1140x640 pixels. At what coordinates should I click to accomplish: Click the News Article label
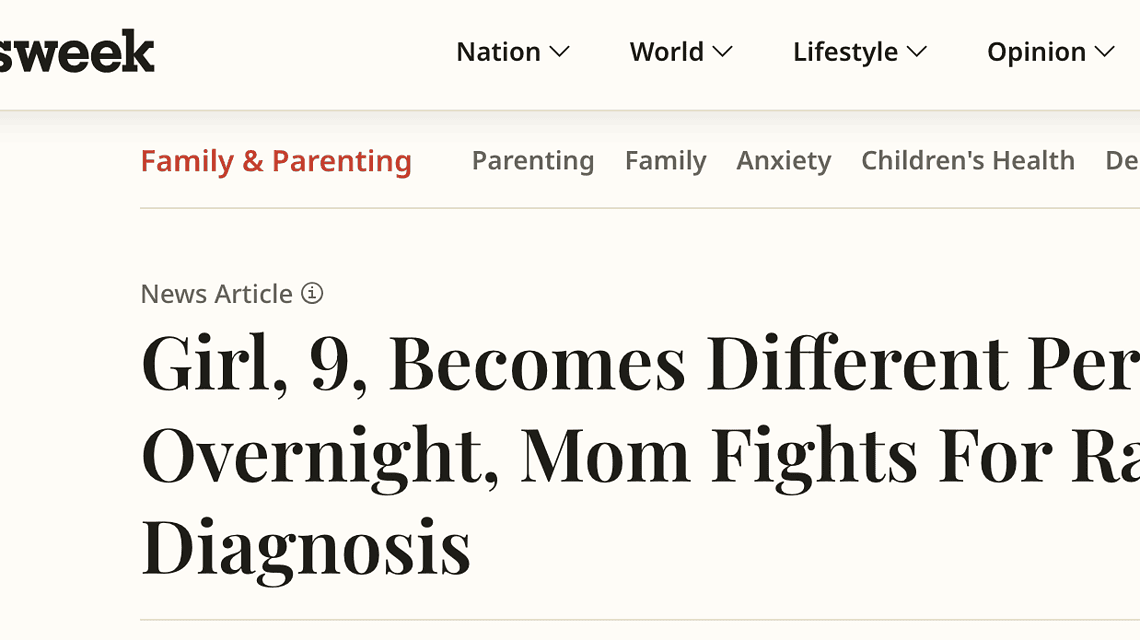(216, 293)
